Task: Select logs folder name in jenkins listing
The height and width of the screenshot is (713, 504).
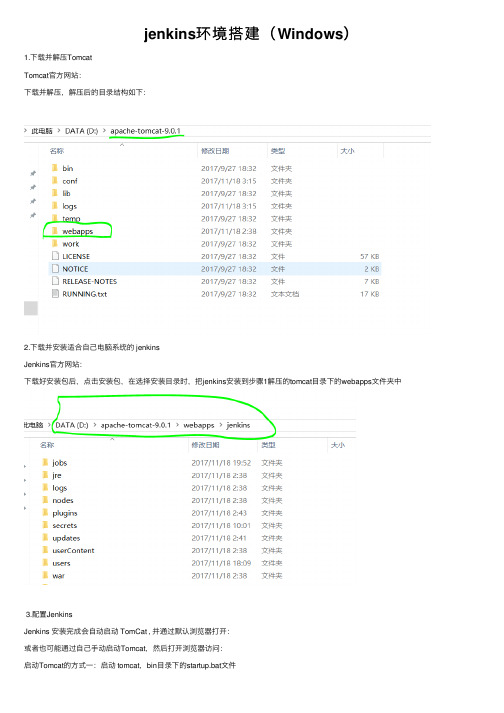Action: (x=60, y=488)
